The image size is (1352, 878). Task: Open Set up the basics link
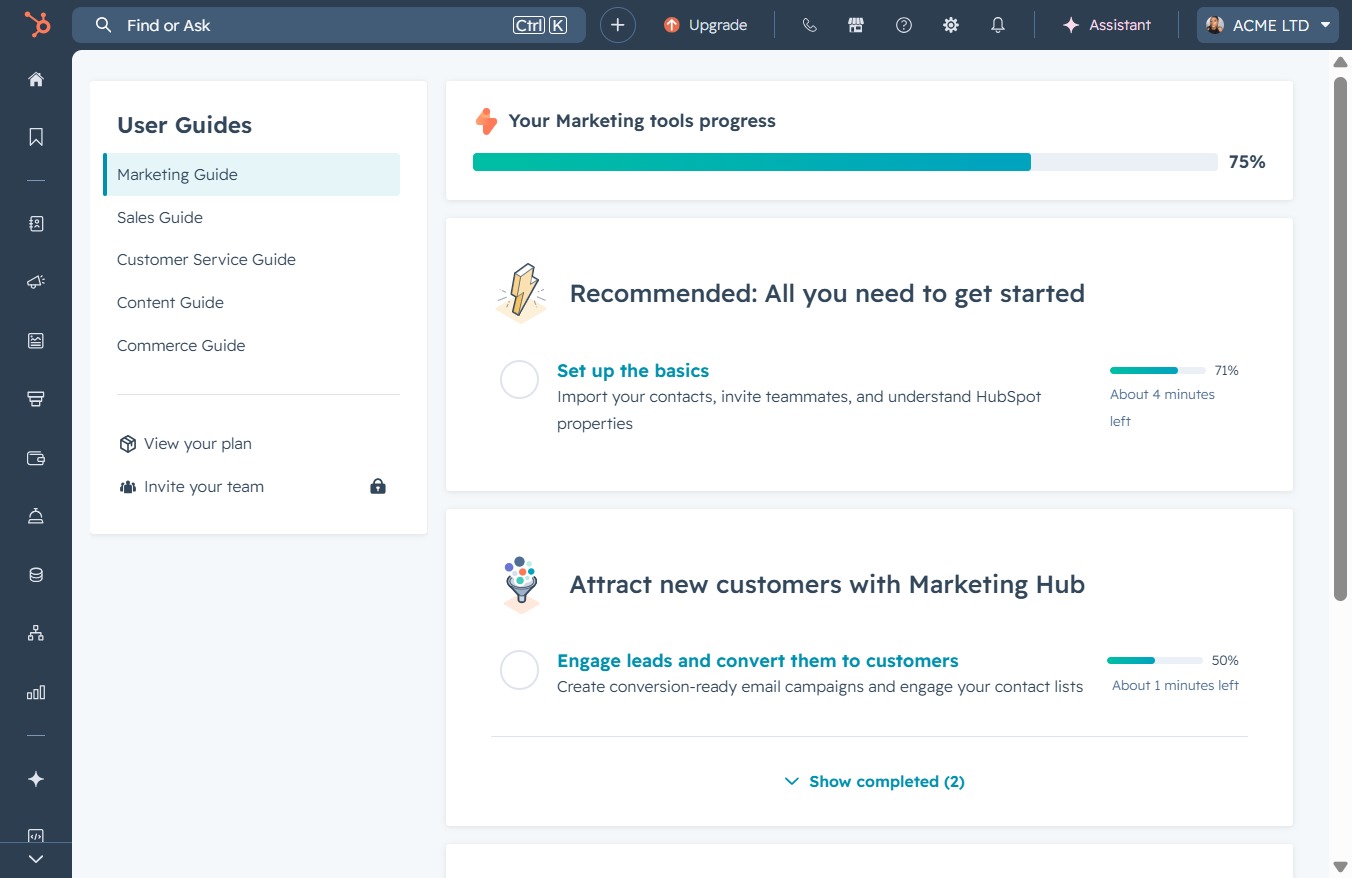[633, 371]
